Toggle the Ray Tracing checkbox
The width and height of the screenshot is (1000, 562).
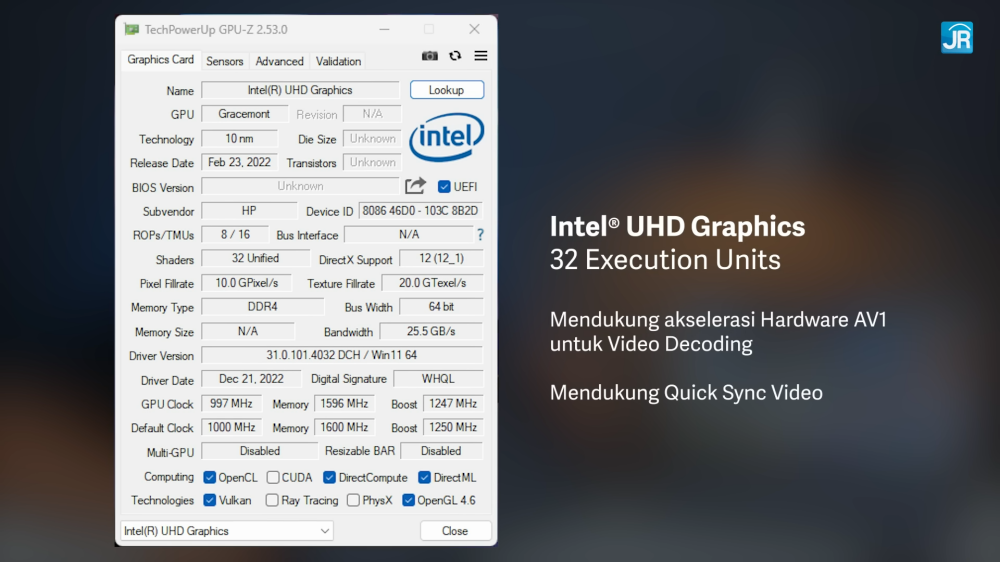[272, 500]
